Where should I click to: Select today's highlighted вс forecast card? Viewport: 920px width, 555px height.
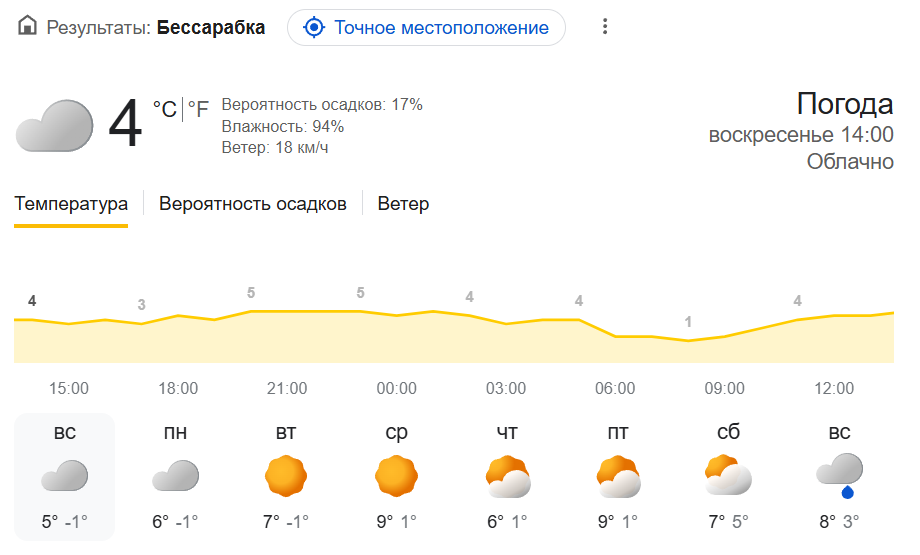tap(64, 477)
